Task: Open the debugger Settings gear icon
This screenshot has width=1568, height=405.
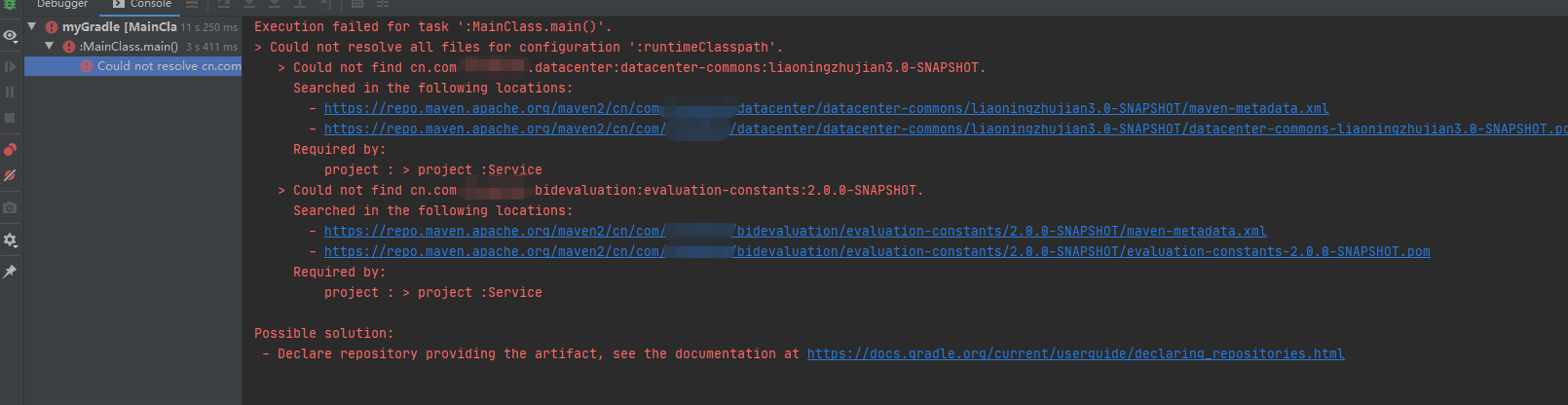Action: pos(10,239)
